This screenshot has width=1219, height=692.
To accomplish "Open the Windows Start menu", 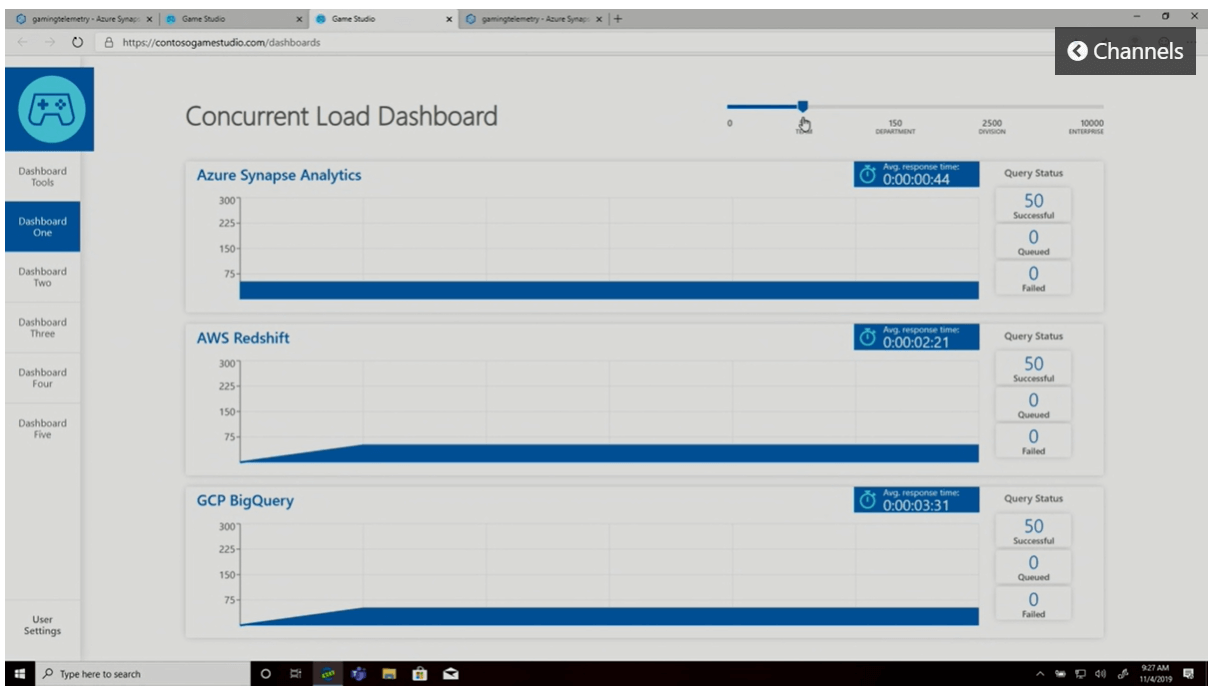I will tap(18, 674).
